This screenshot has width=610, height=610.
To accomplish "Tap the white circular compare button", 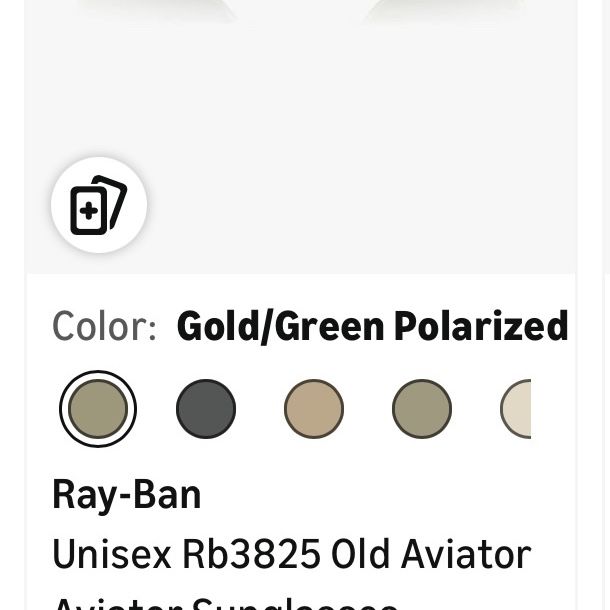I will coord(99,205).
